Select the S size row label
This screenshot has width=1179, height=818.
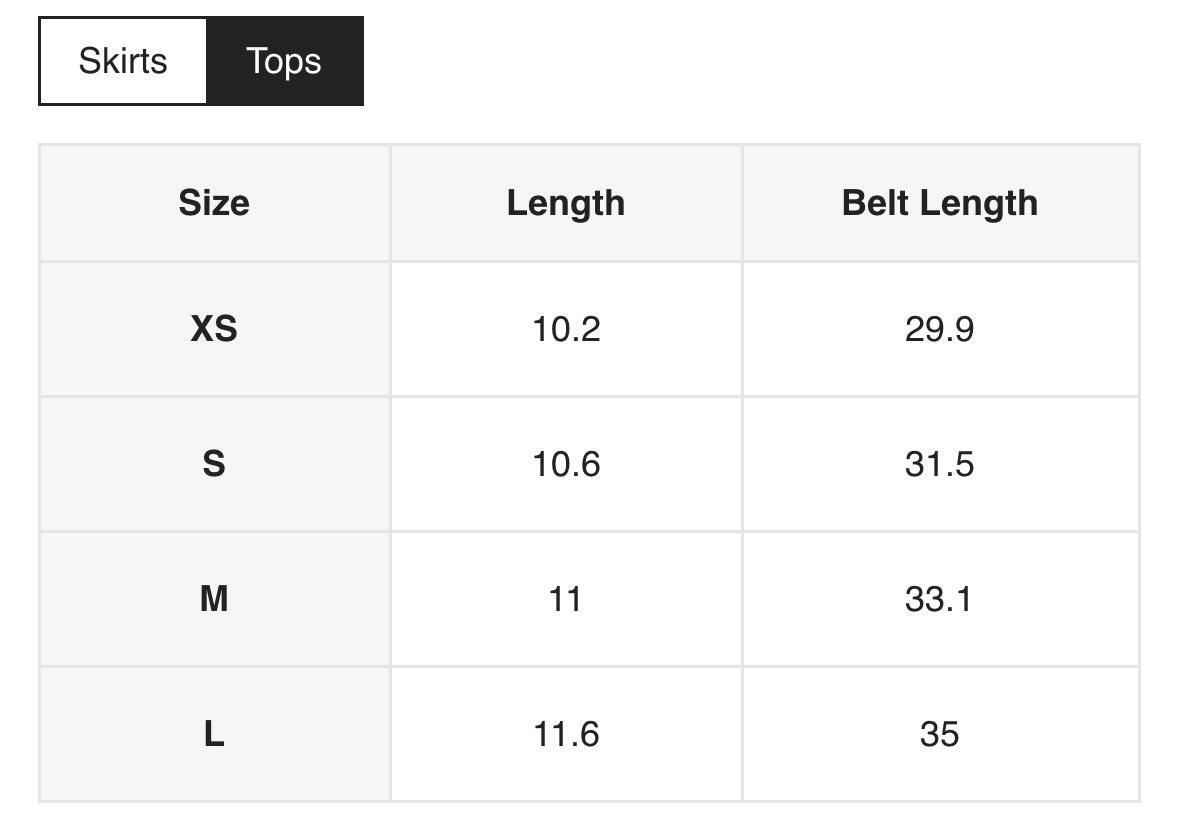(214, 464)
